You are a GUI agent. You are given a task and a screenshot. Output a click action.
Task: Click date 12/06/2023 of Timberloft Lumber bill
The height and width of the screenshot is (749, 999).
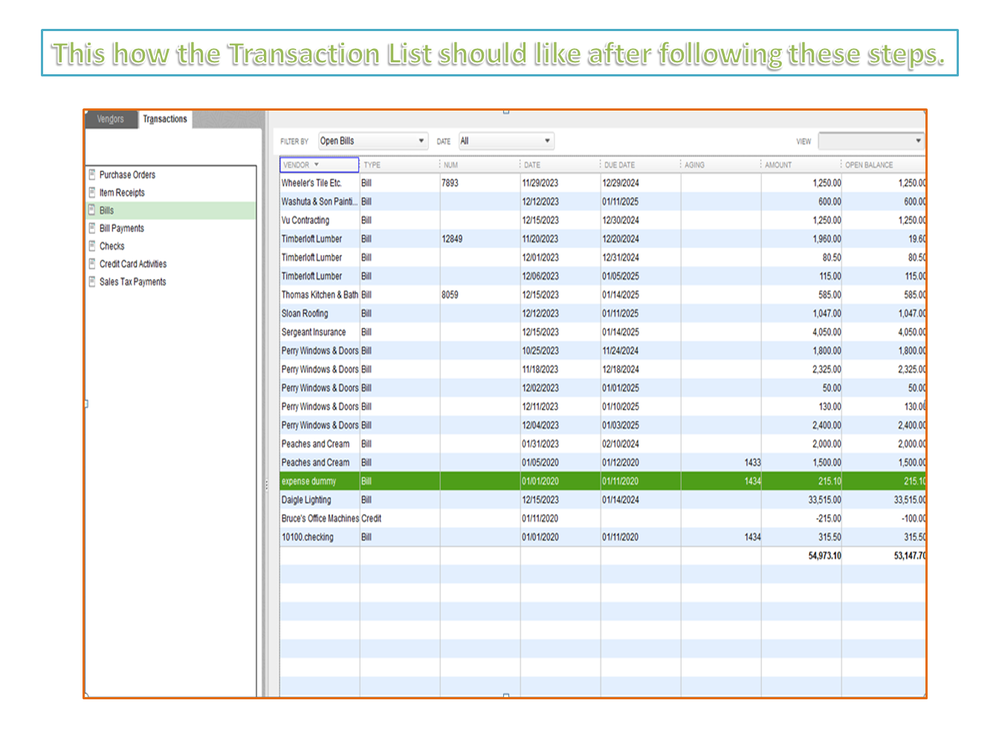540,276
